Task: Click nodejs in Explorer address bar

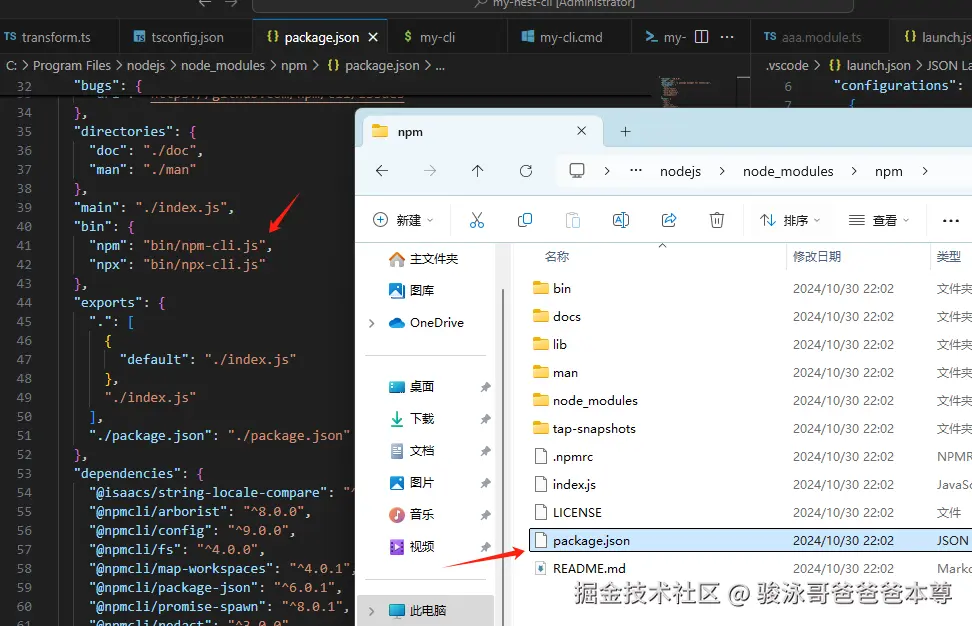Action: [680, 171]
